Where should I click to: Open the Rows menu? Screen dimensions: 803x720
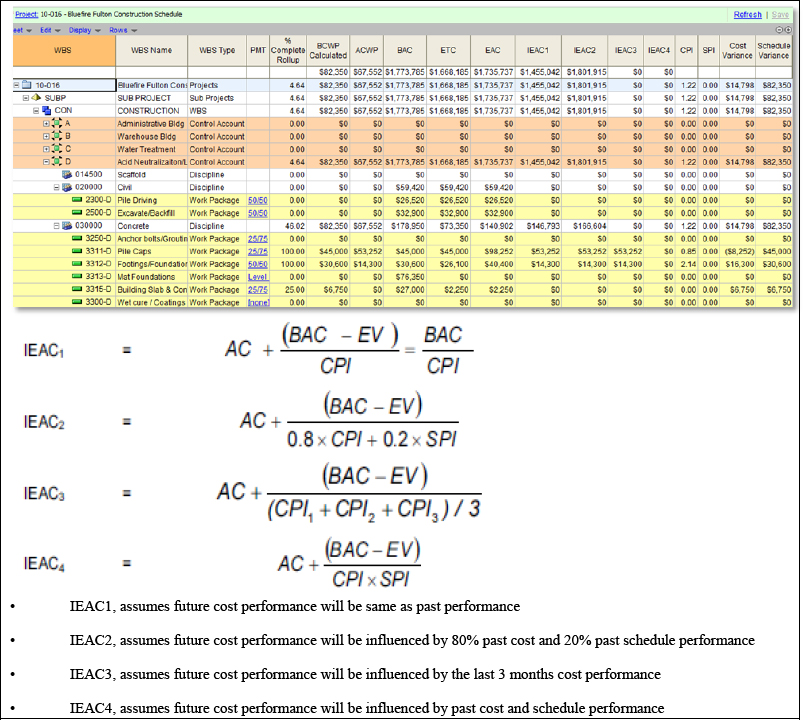pos(123,30)
